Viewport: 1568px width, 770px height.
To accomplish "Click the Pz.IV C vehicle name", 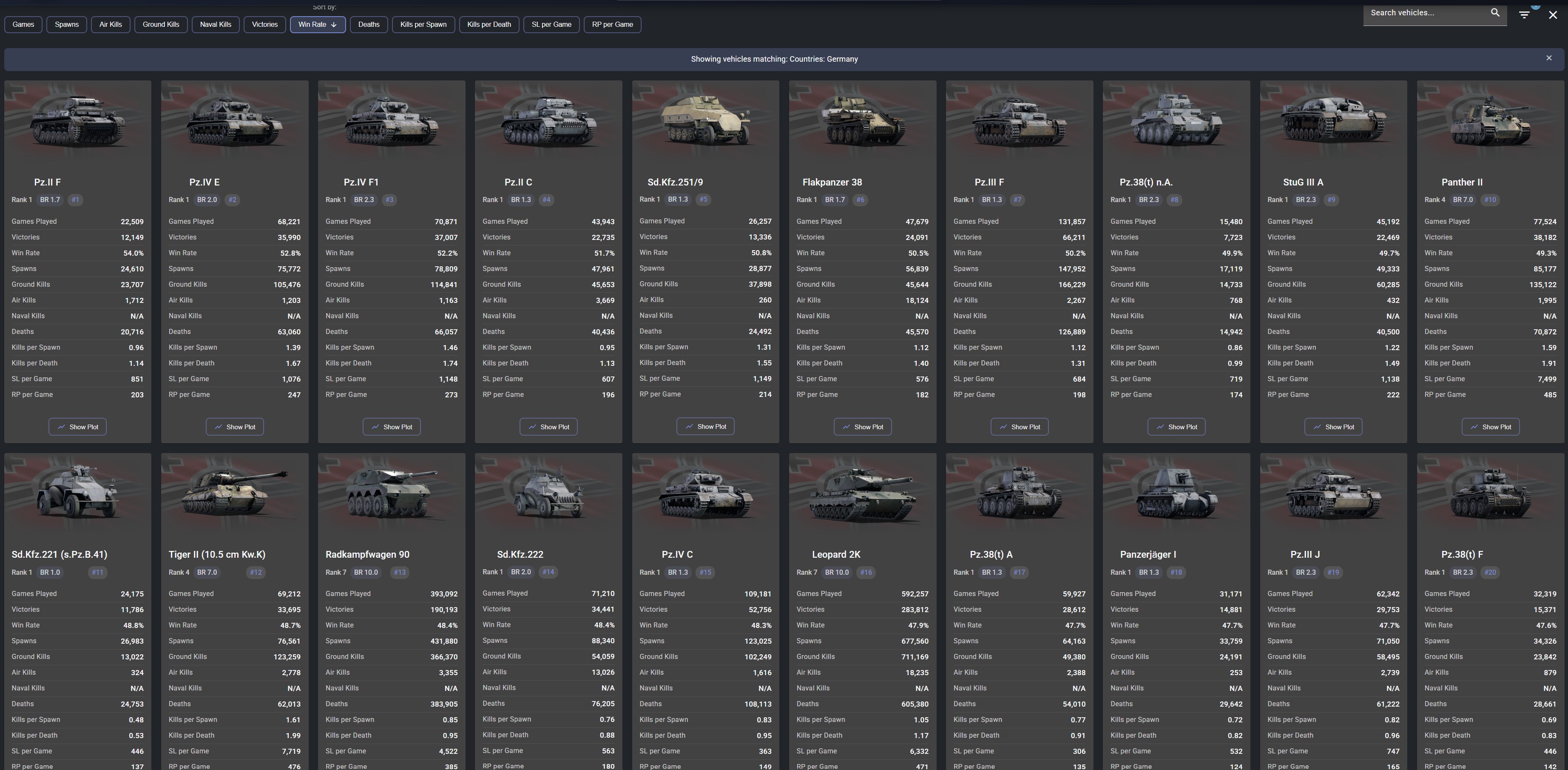I will tap(677, 554).
